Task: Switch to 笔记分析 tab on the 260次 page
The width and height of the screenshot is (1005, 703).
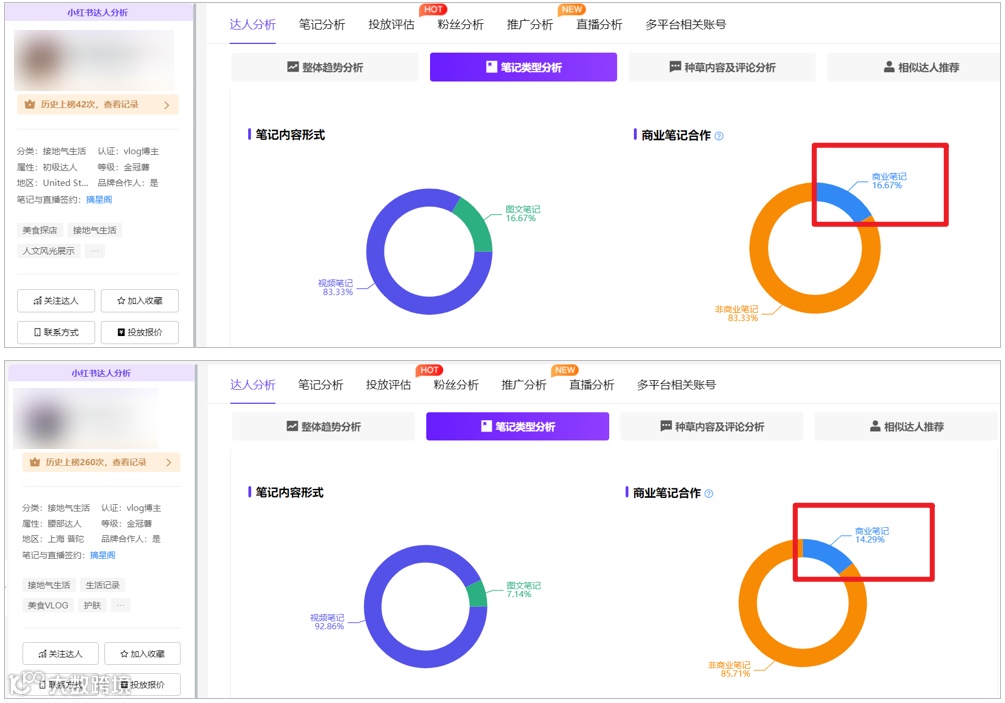Action: click(320, 385)
